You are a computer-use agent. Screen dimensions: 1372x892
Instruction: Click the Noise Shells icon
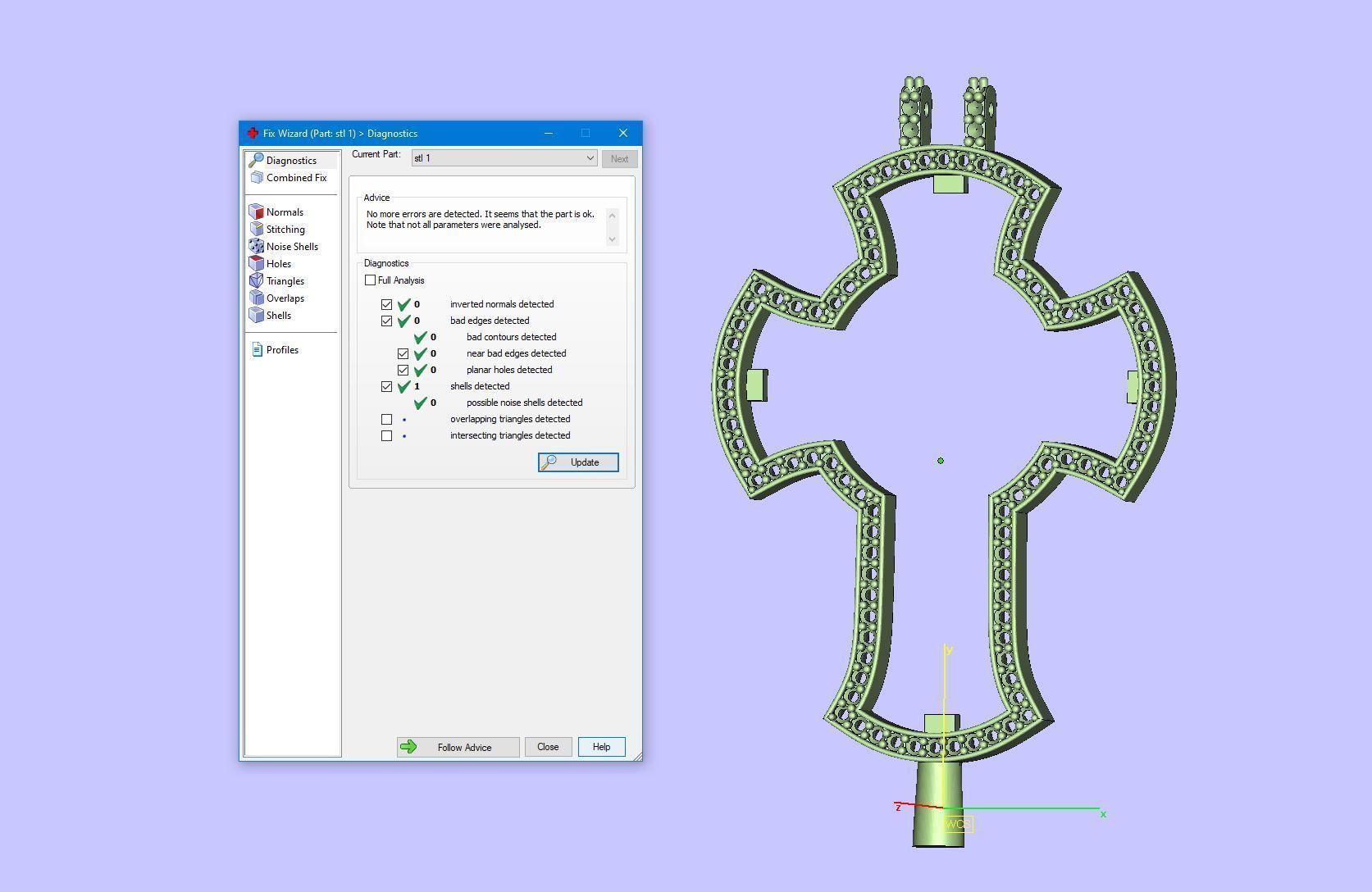coord(256,246)
